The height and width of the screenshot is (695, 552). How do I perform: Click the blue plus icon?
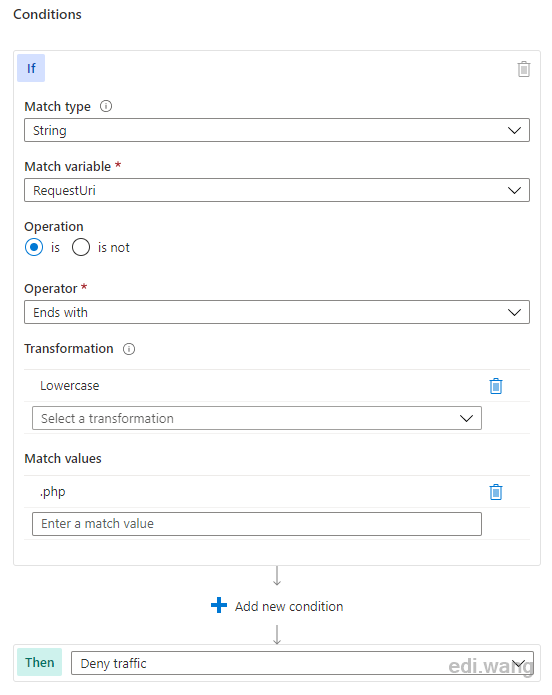(x=219, y=605)
